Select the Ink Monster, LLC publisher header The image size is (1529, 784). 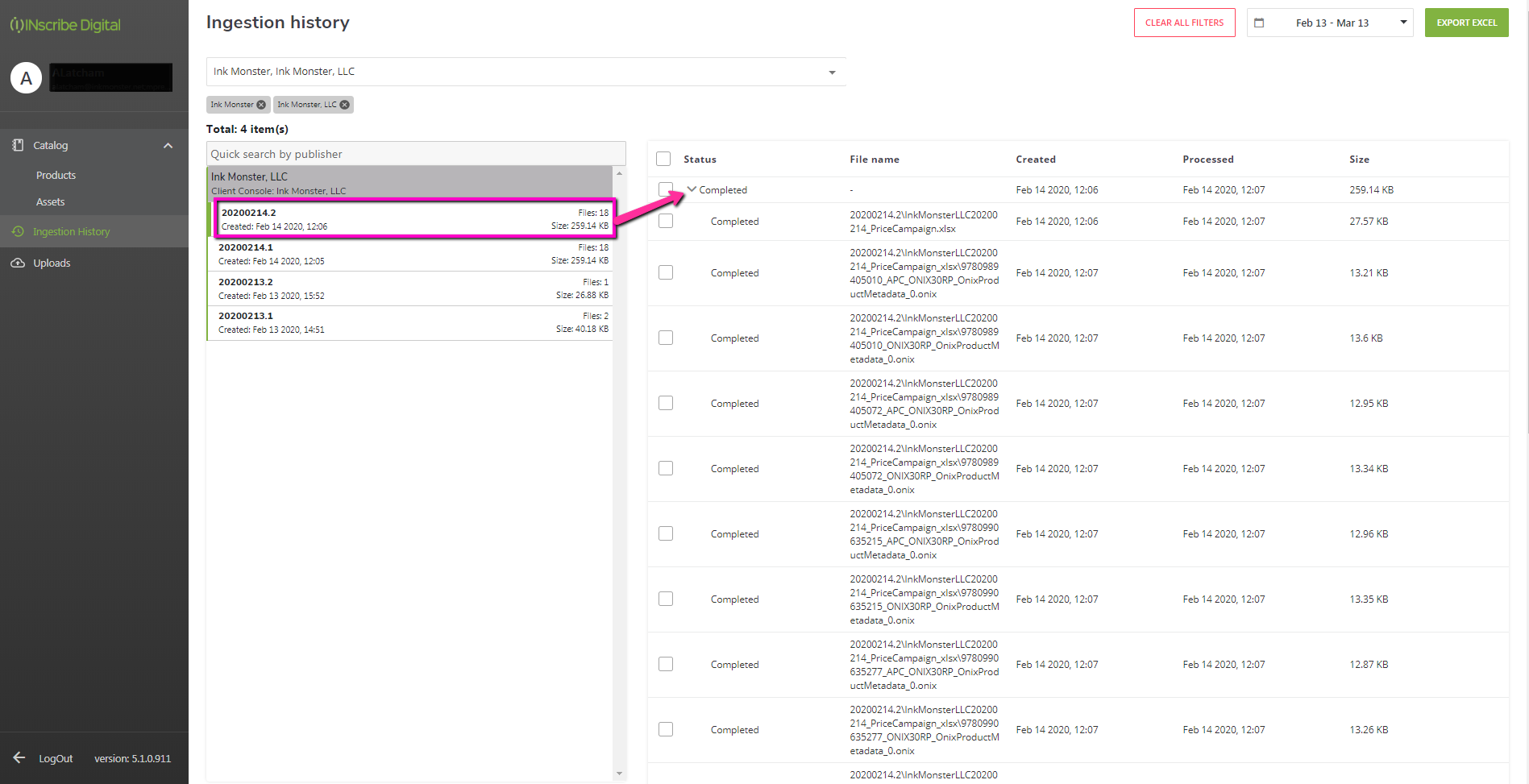coord(409,182)
